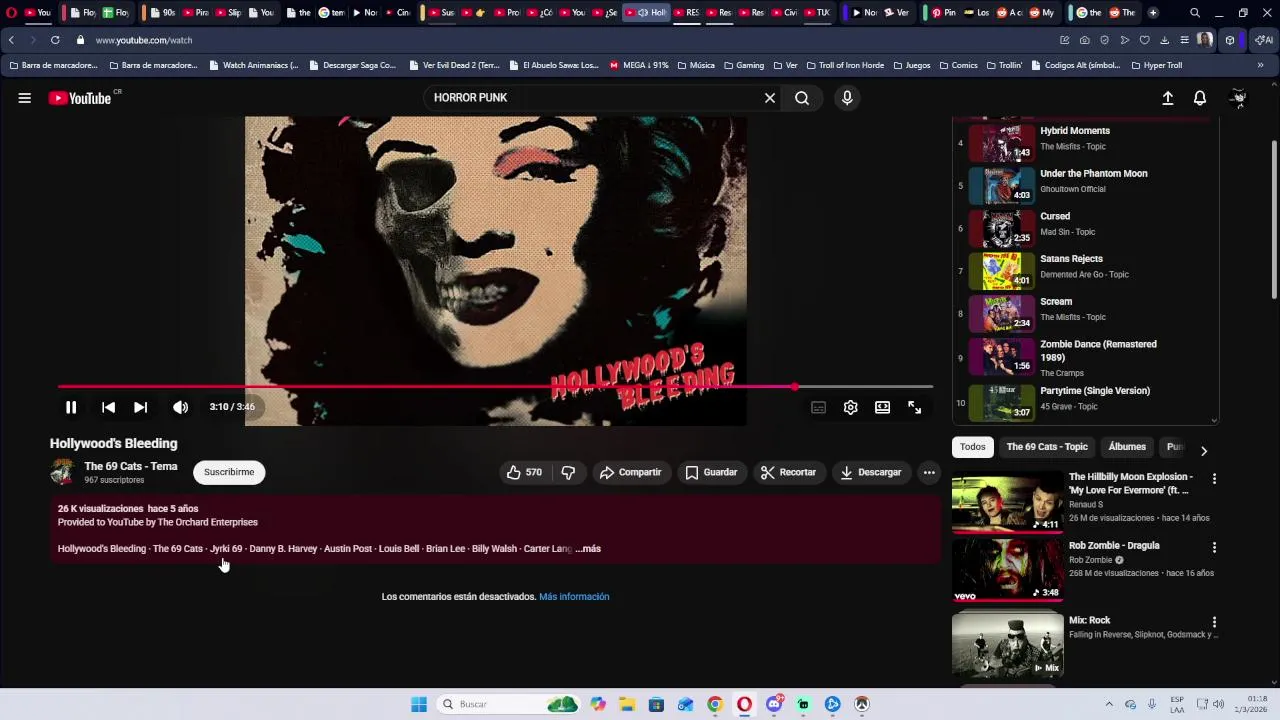Expand the description with ...más
This screenshot has width=1280, height=720.
[x=588, y=549]
